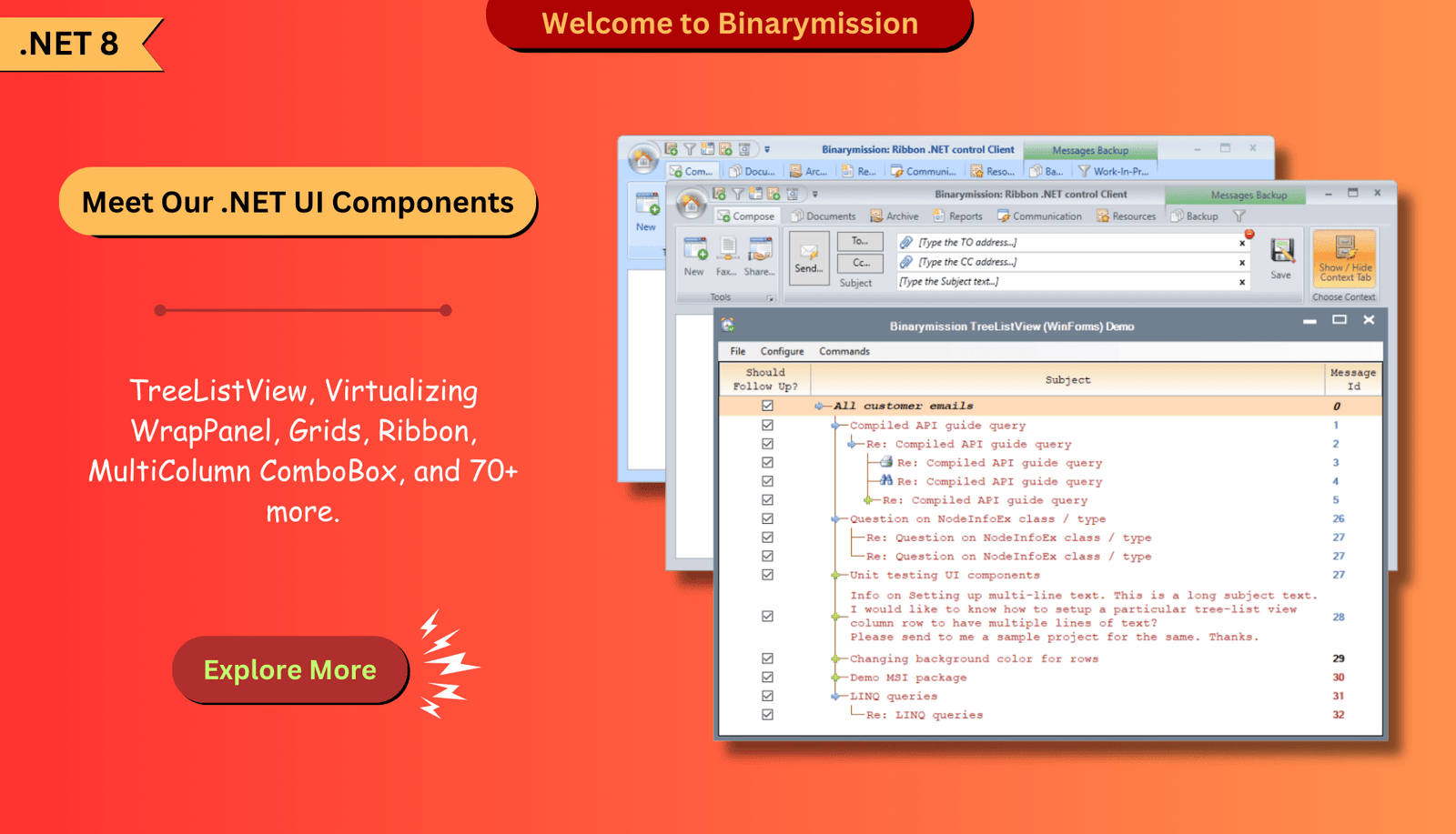Switch to the Reports tab in front Ribbon
Viewport: 1456px width, 834px height.
pyautogui.click(x=957, y=216)
